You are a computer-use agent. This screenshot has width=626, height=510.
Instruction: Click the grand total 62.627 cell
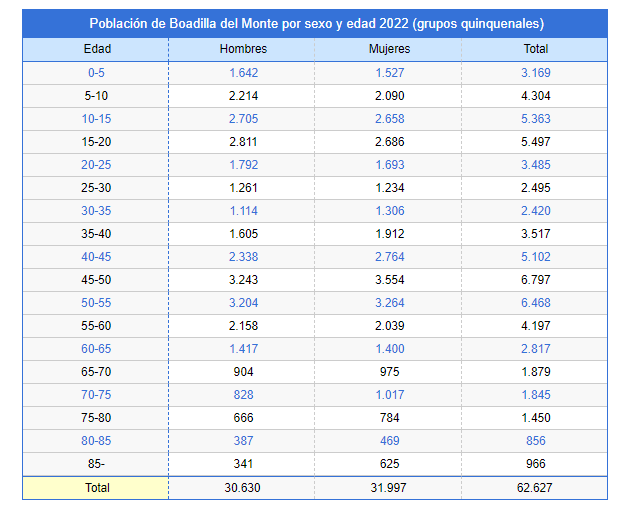tap(536, 488)
